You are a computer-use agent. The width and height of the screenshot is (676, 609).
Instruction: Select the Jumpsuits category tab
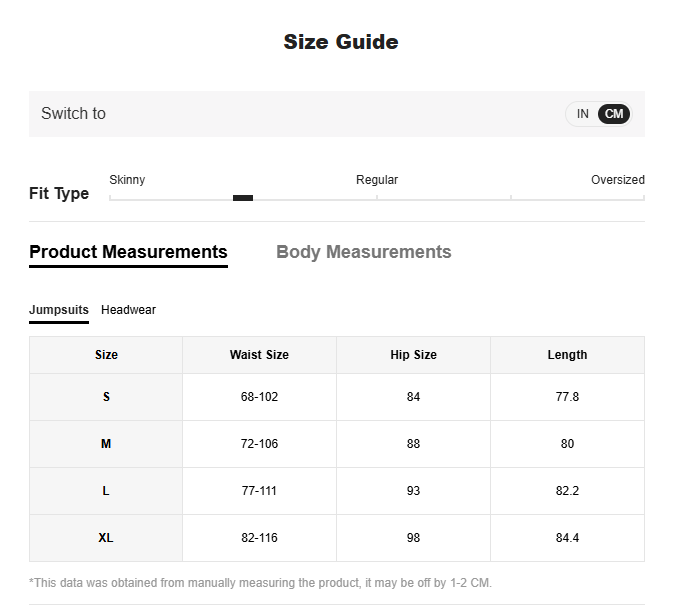58,310
